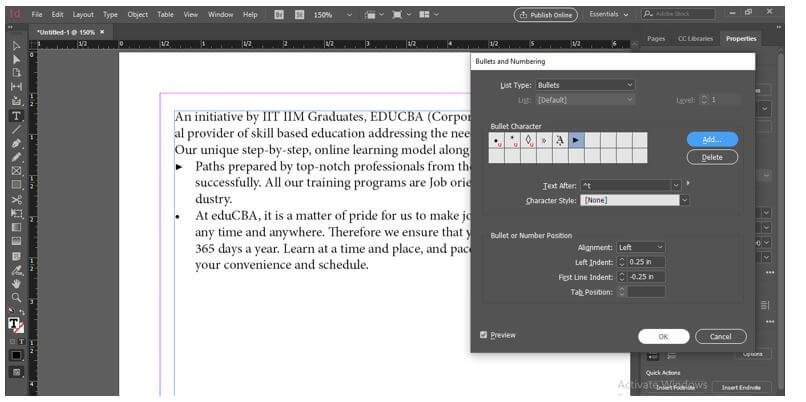Select the Rectangle tool

16,185
